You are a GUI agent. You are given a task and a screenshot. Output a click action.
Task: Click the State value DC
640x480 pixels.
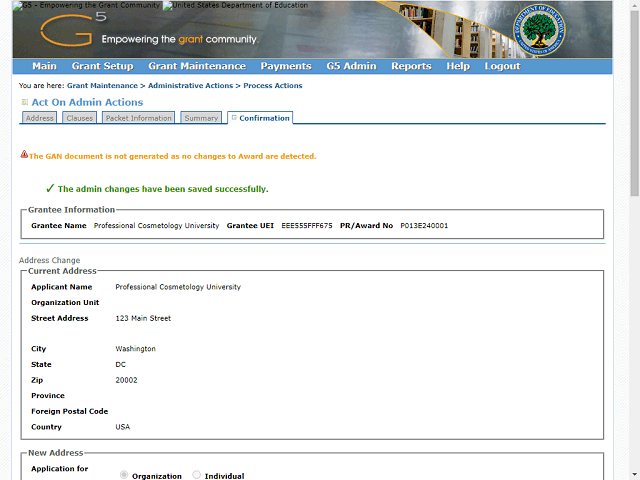[120, 364]
